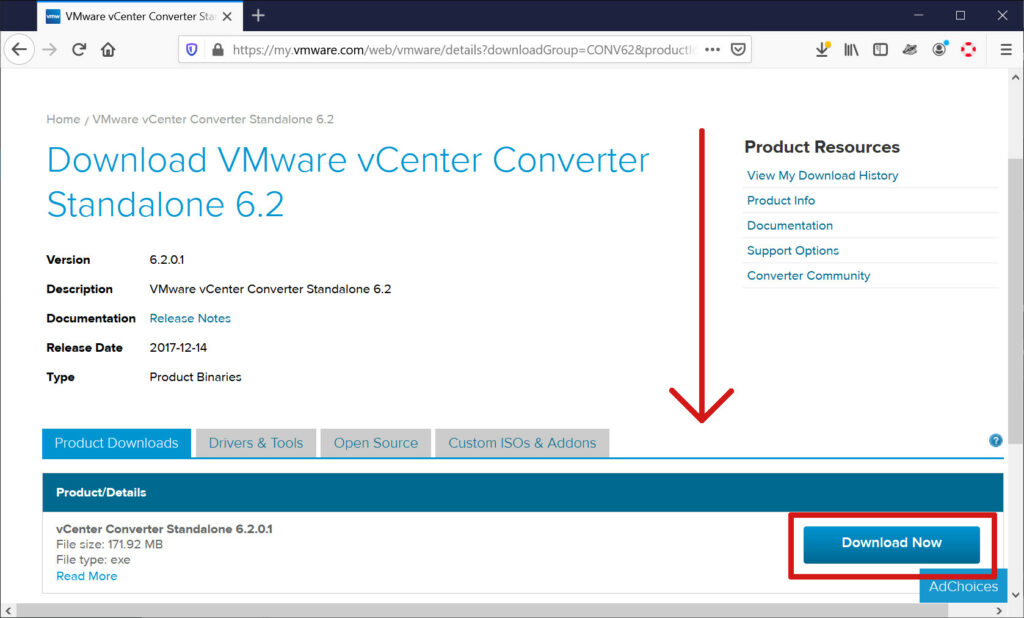Click the scroll down arrow
Image resolution: width=1024 pixels, height=618 pixels.
(x=1016, y=595)
